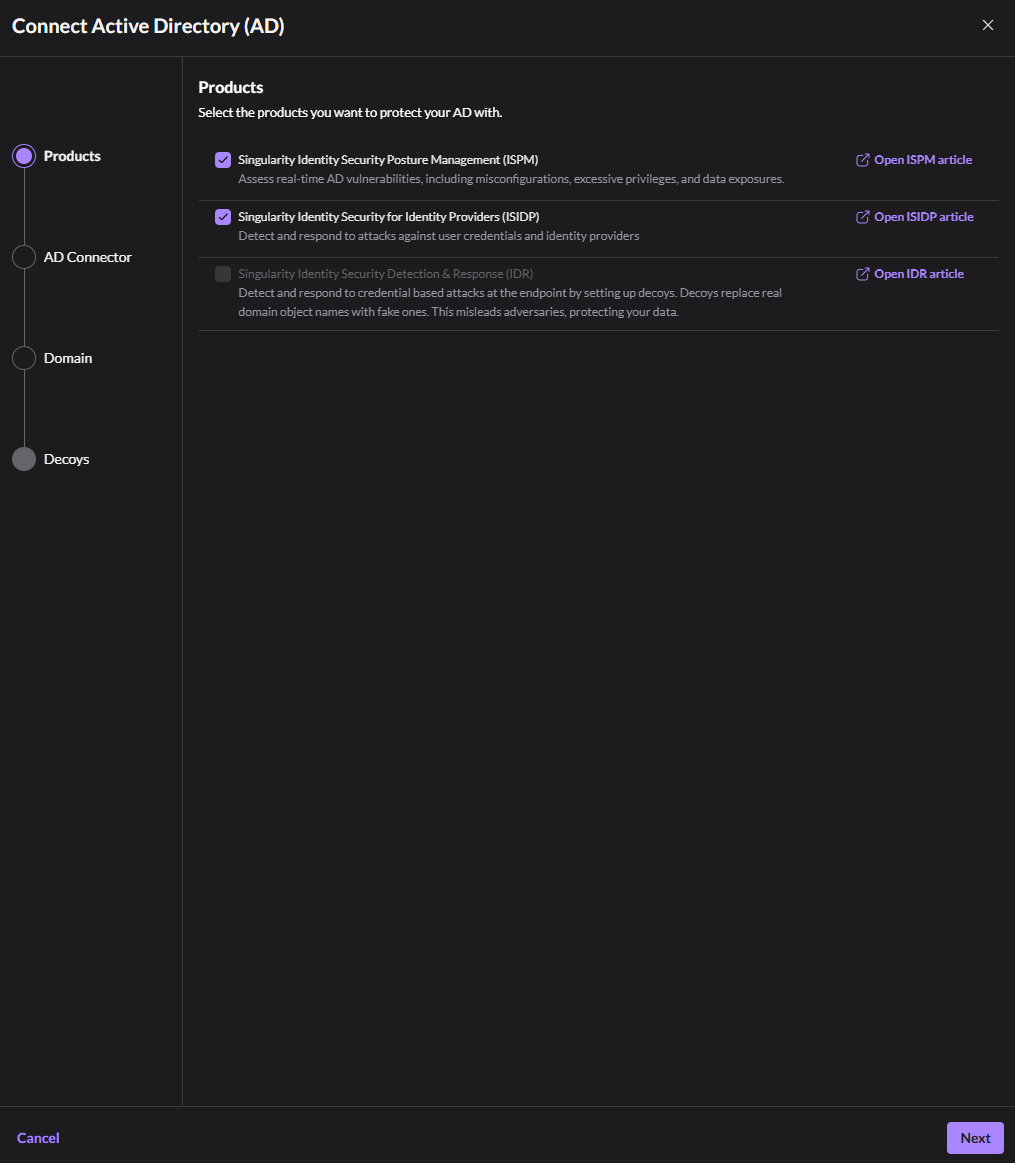Go to the Domain step label
This screenshot has width=1015, height=1163.
click(x=68, y=358)
